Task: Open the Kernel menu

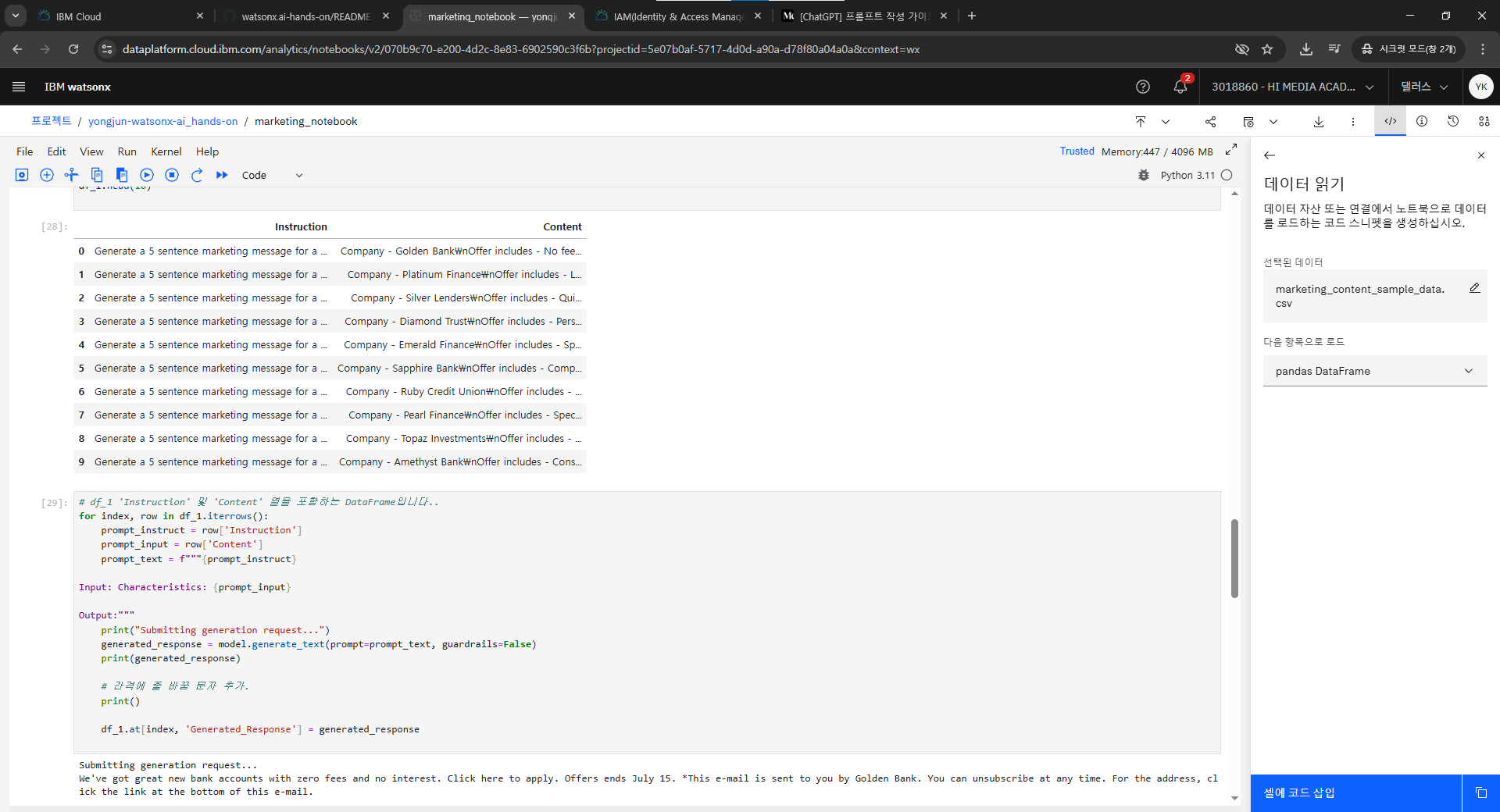Action: tap(166, 151)
